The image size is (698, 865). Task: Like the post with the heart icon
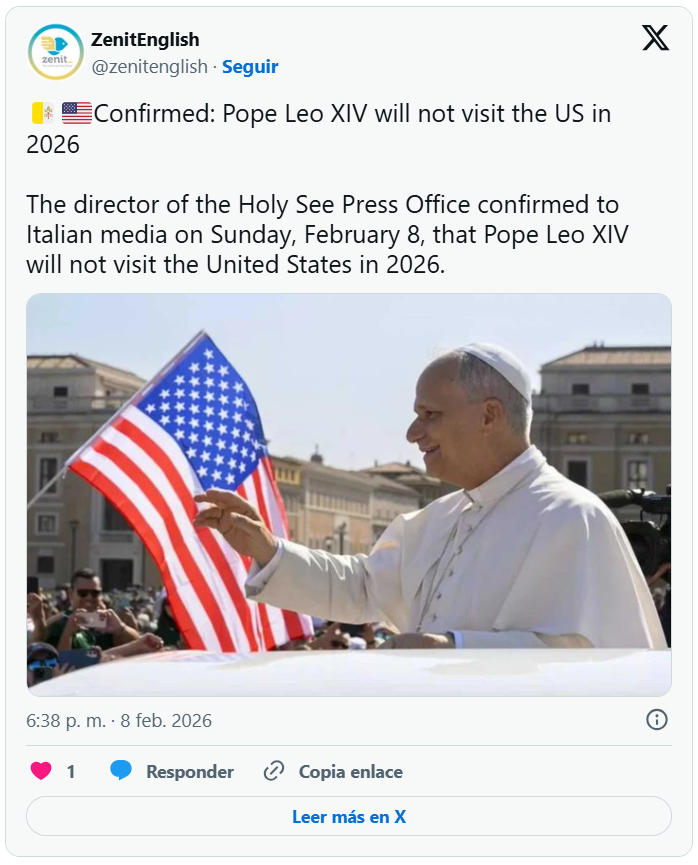click(x=41, y=771)
